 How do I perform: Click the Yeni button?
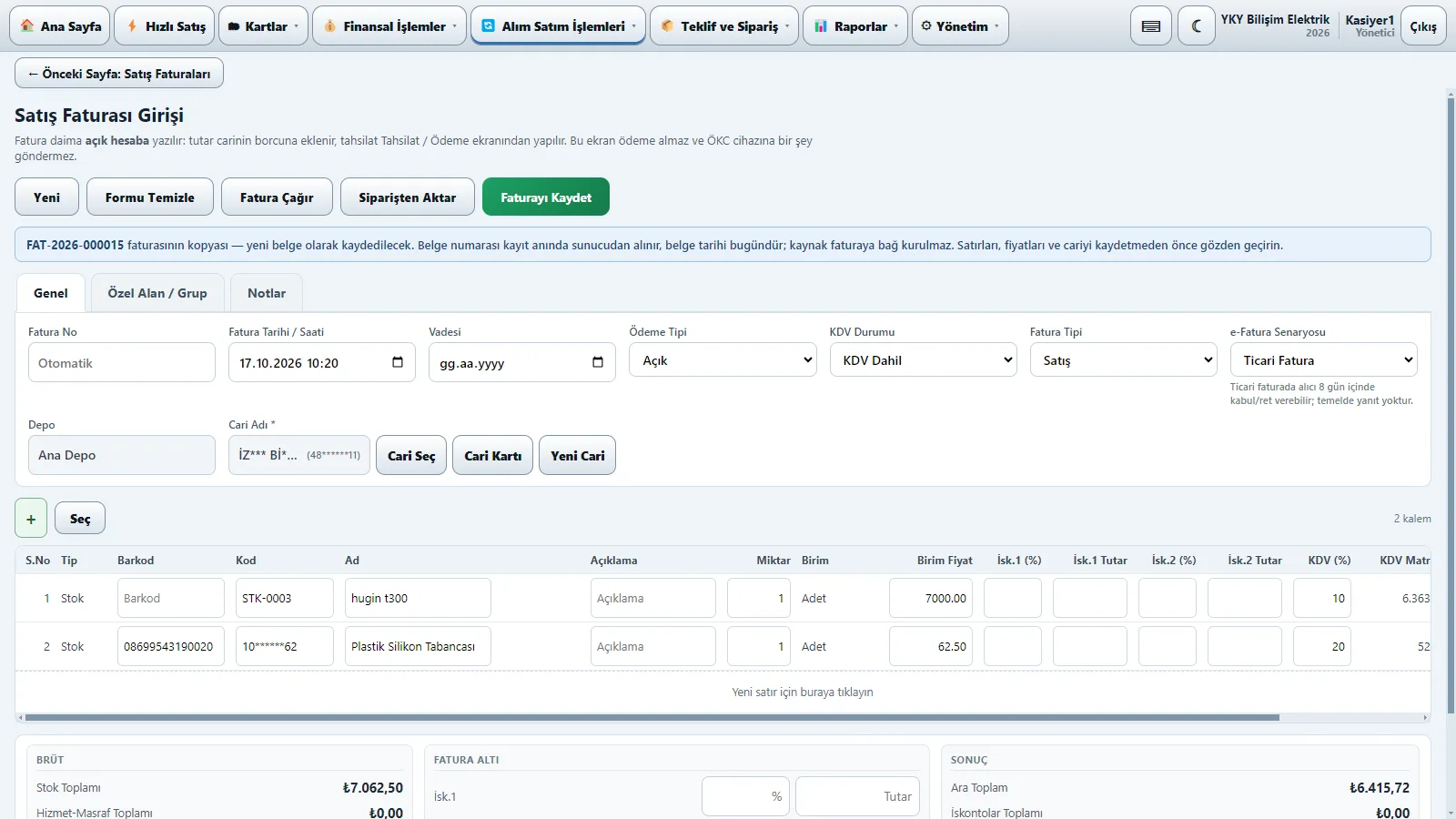(47, 197)
